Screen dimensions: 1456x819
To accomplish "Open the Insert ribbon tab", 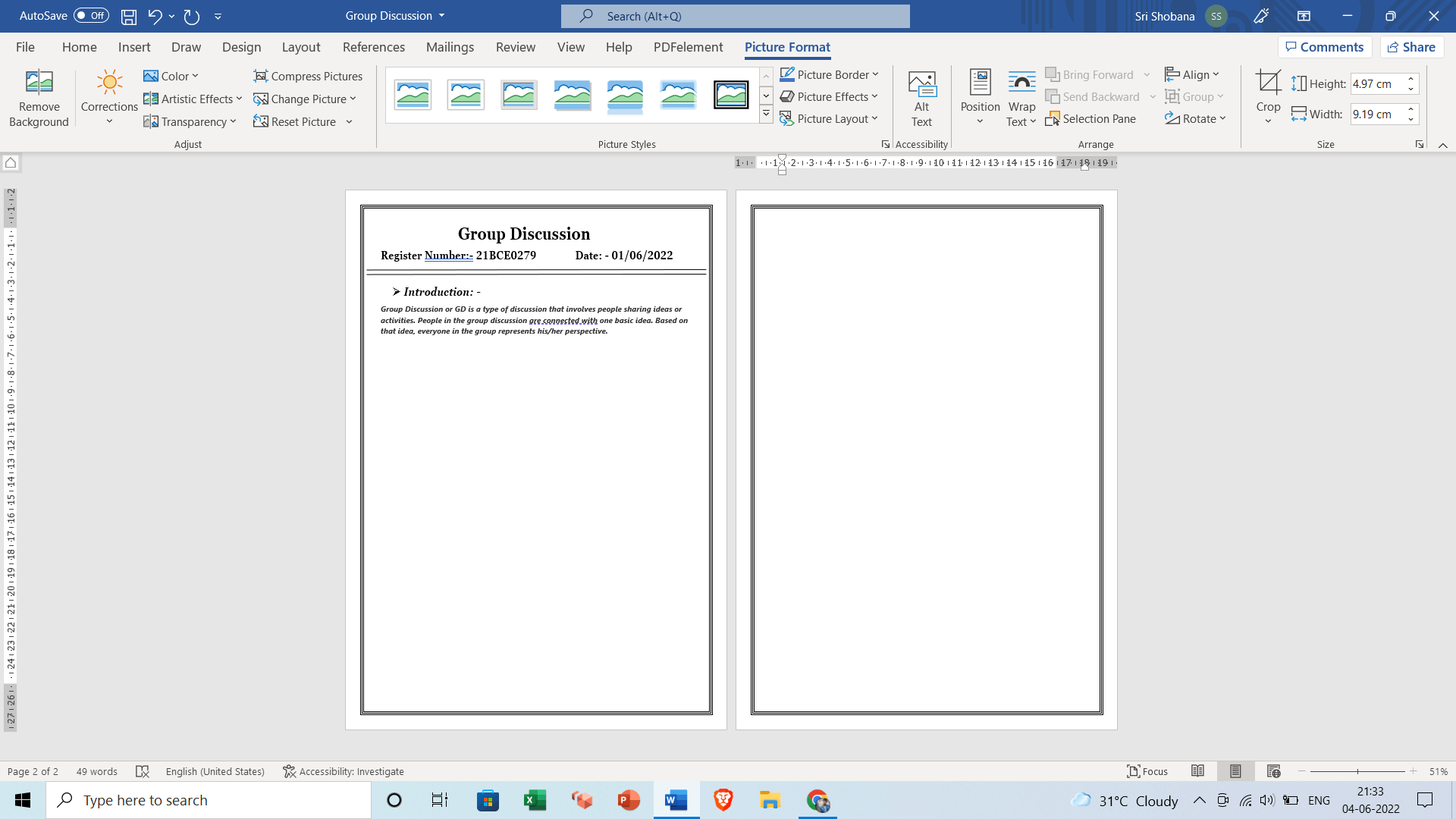I will point(134,47).
